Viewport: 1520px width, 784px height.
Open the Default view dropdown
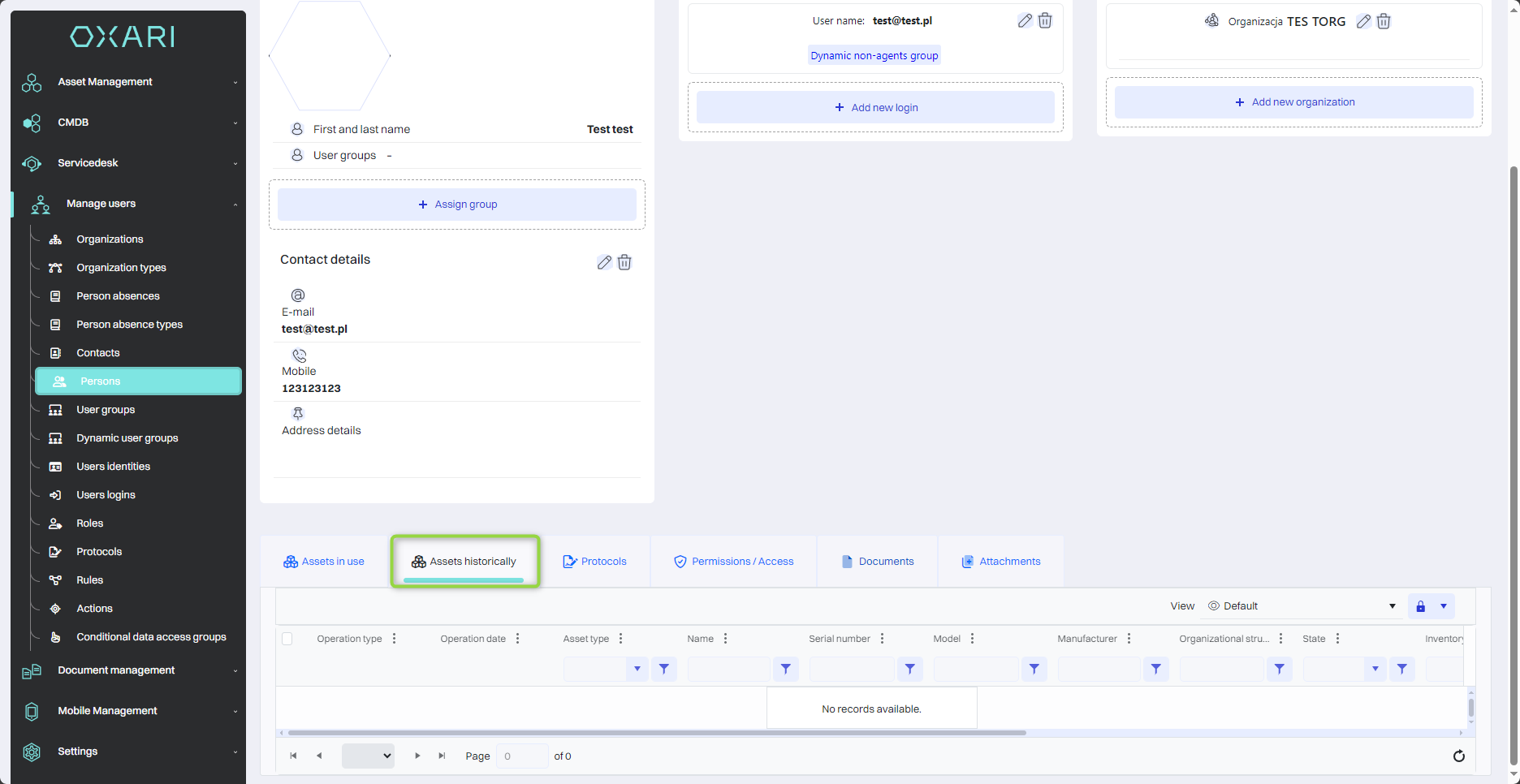(1302, 606)
